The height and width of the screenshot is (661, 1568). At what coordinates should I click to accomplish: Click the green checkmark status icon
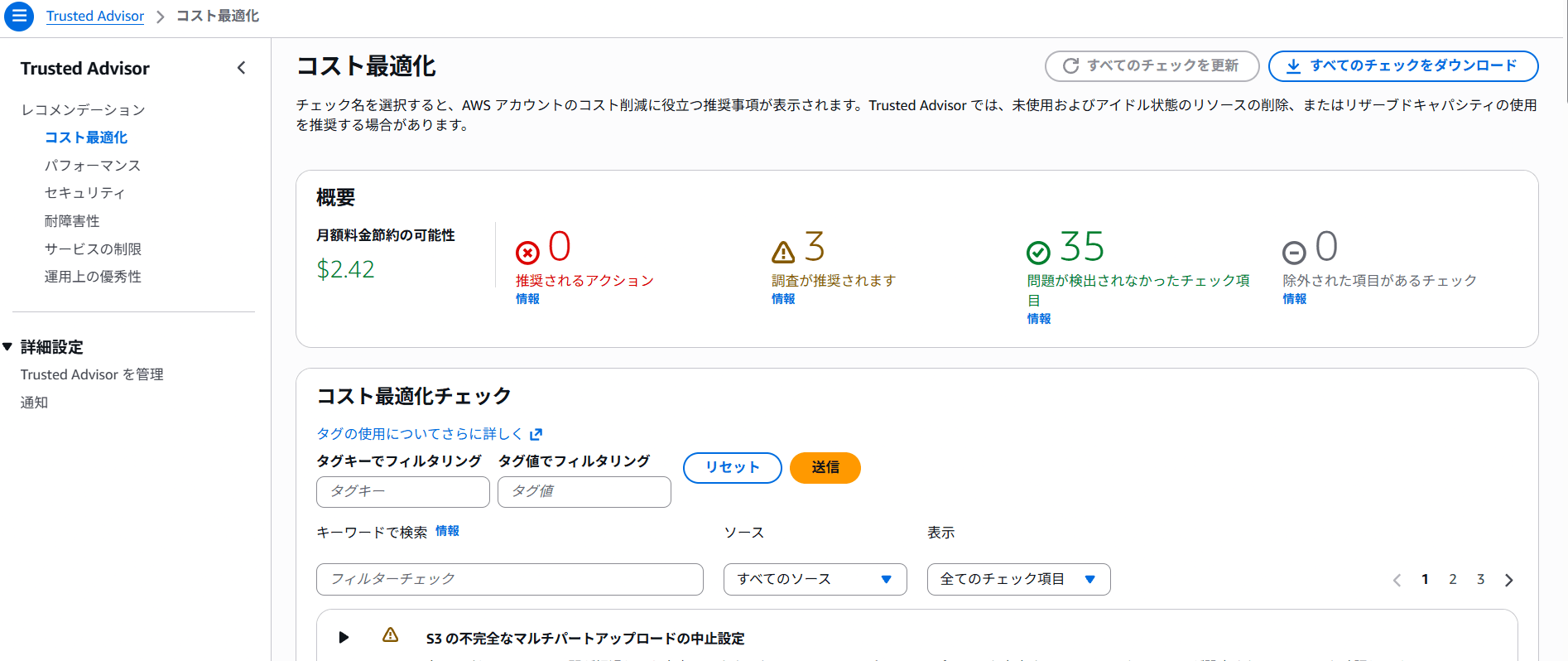tap(1038, 252)
